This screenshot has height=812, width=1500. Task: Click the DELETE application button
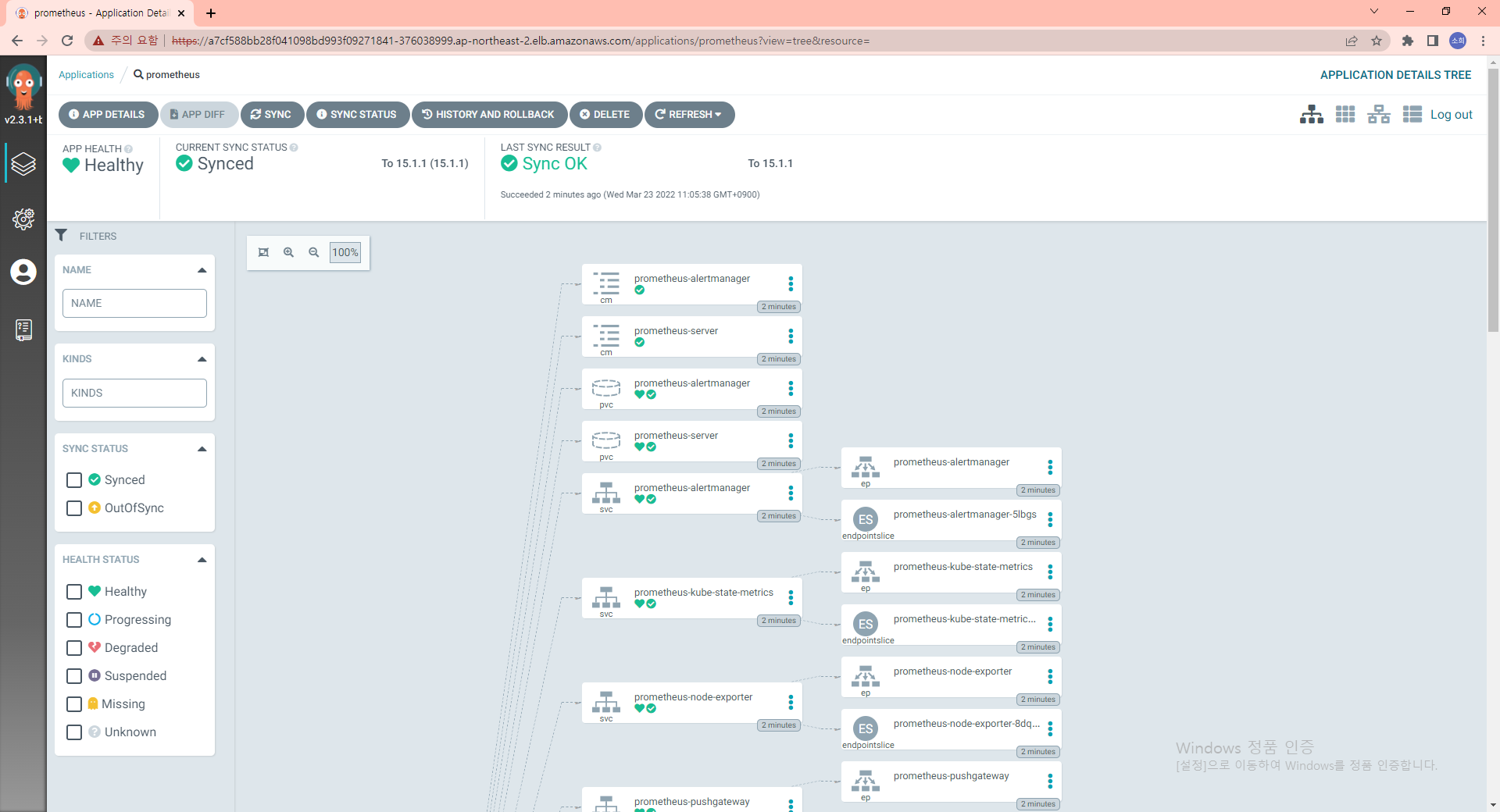(605, 115)
